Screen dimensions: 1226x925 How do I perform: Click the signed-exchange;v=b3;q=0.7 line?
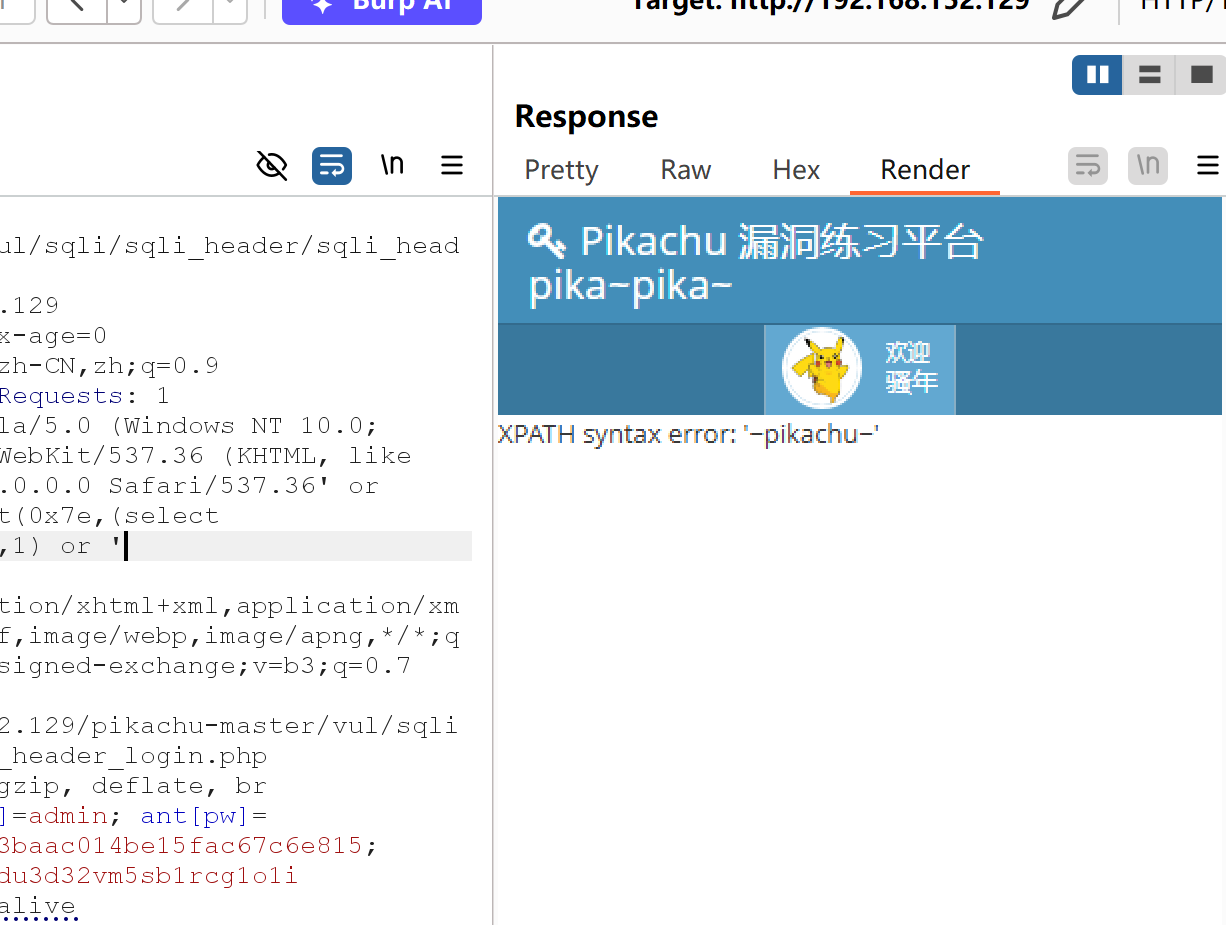point(205,666)
